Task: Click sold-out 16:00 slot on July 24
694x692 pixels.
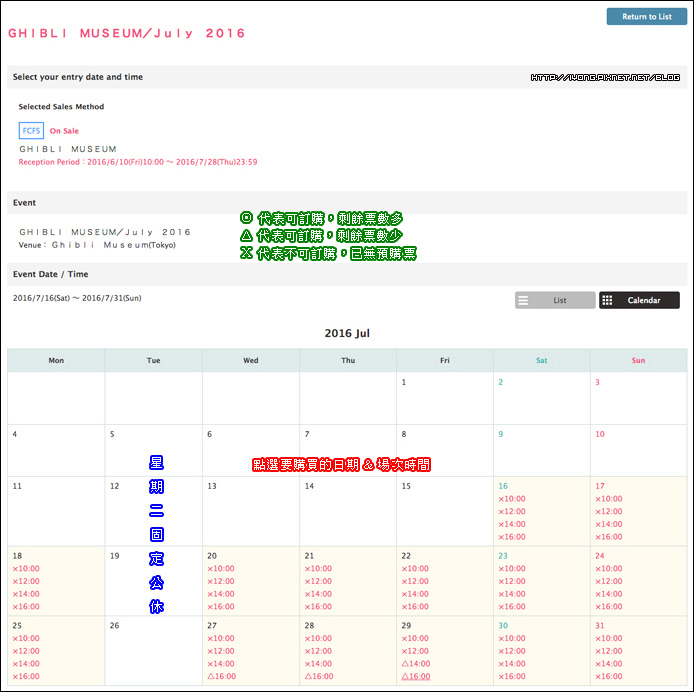Action: pos(609,607)
